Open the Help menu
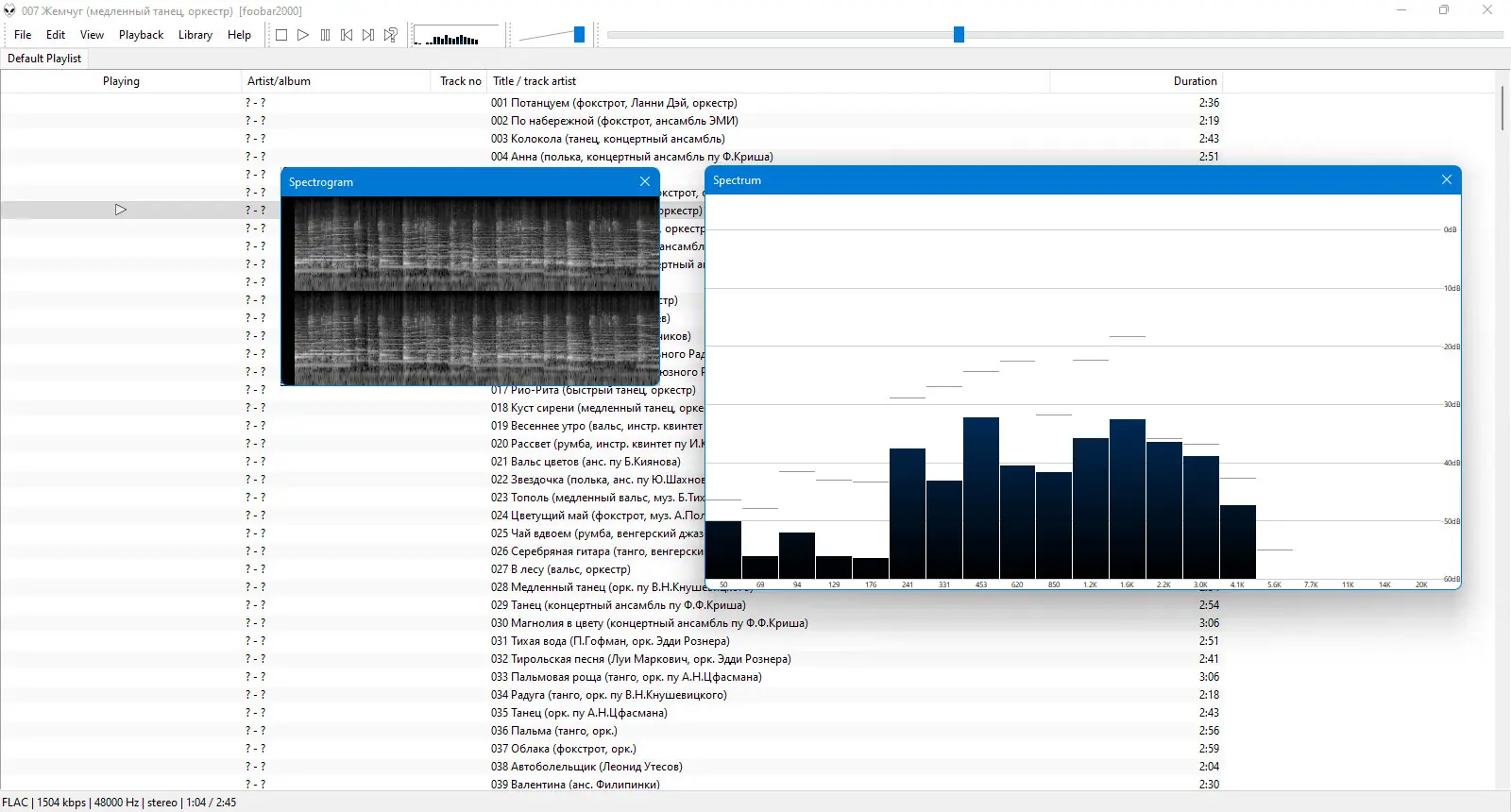The height and width of the screenshot is (812, 1511). coord(240,35)
